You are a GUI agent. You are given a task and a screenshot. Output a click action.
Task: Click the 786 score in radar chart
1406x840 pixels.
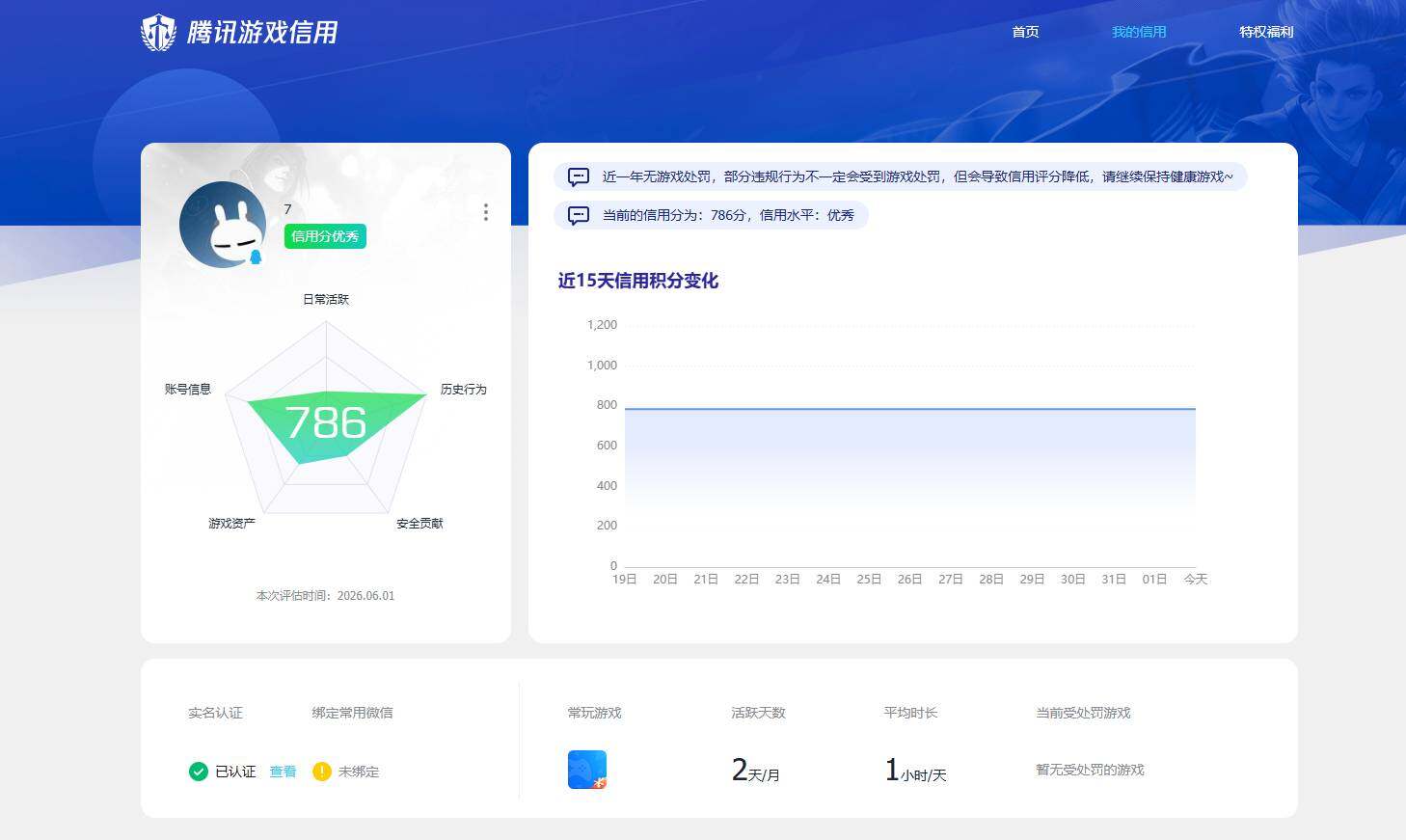tap(326, 422)
